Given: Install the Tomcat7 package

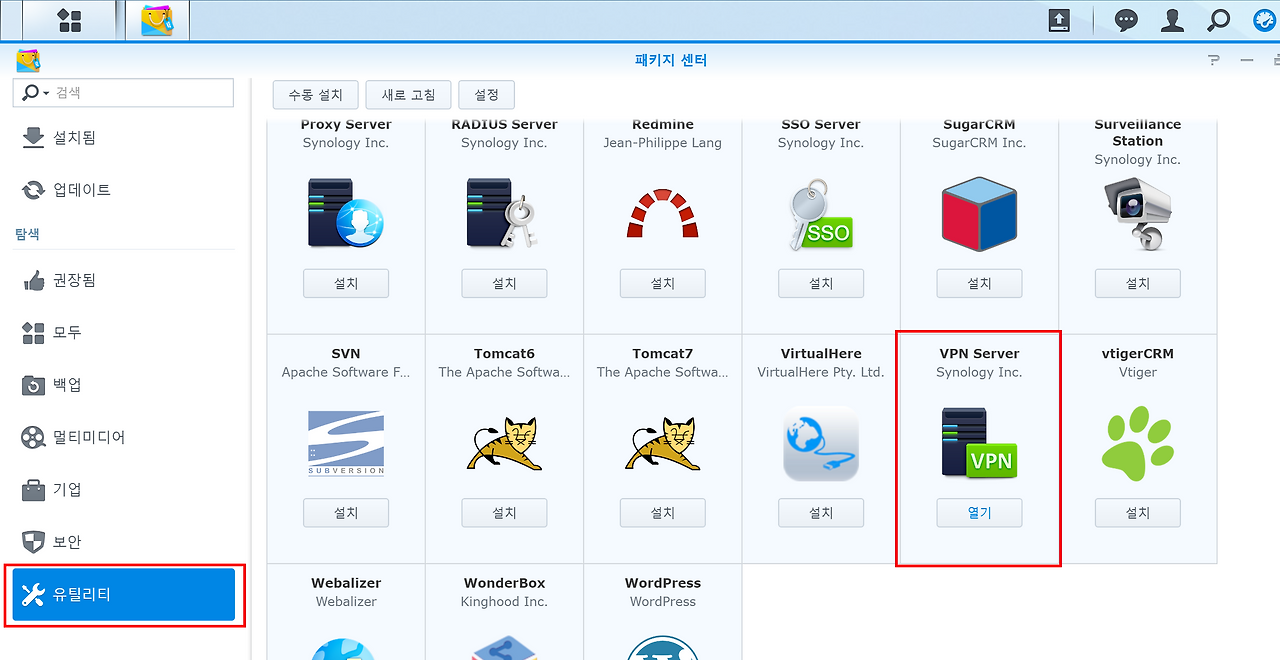Looking at the screenshot, I should point(662,512).
